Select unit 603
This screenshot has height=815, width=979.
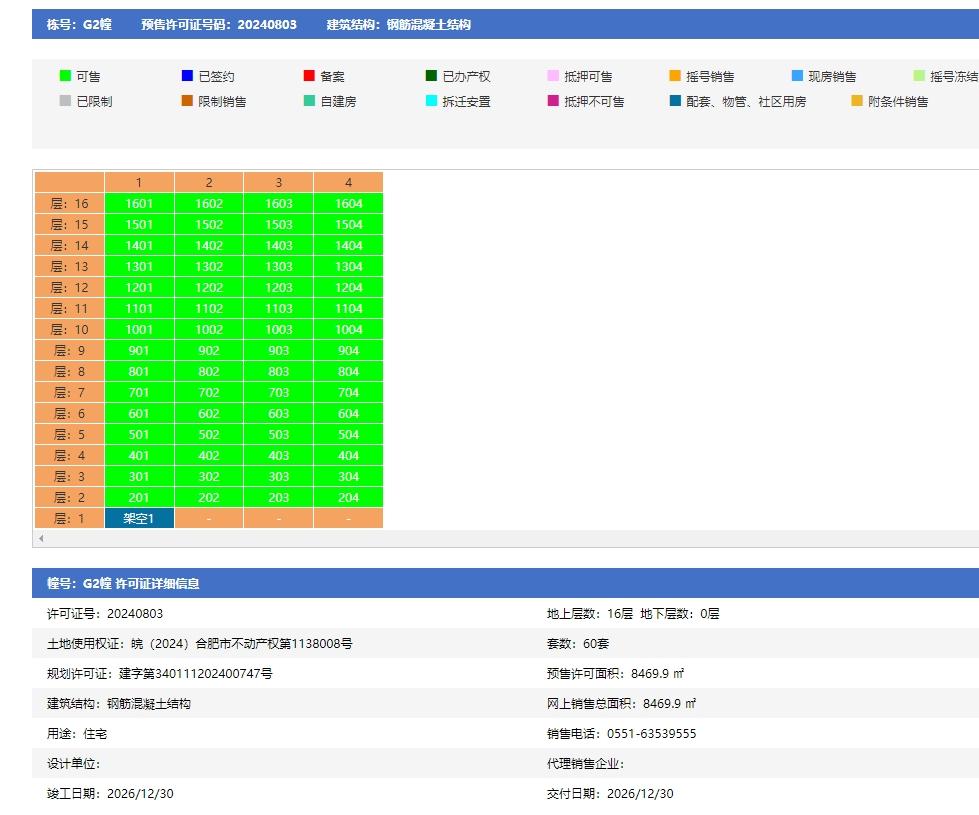[x=278, y=413]
